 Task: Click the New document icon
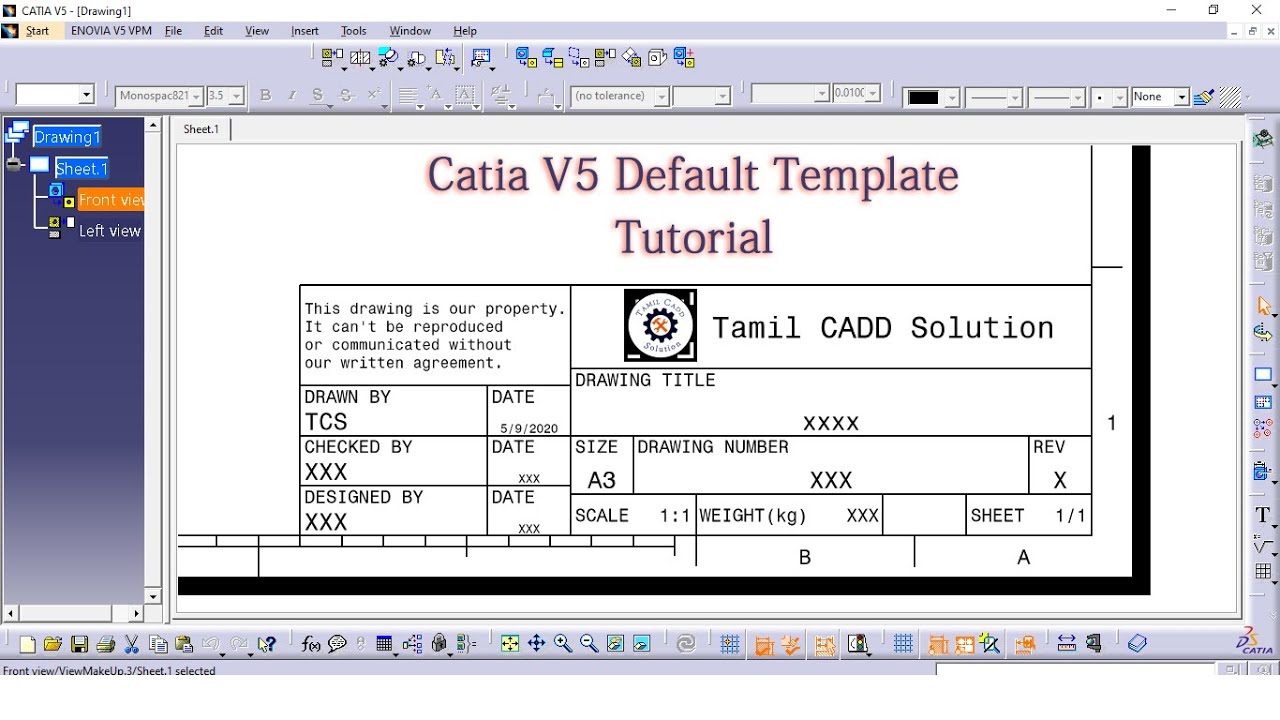[28, 644]
